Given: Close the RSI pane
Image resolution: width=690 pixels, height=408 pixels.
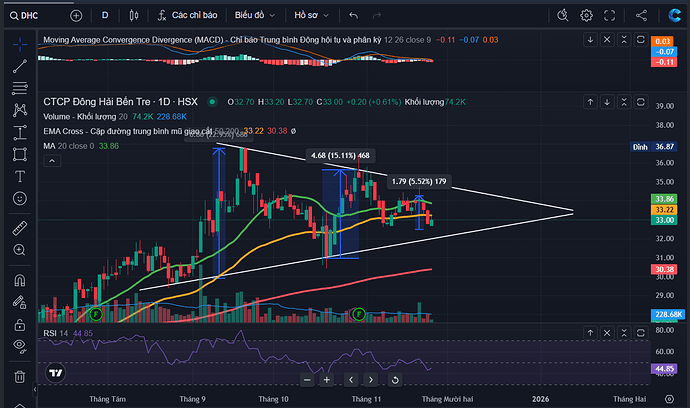Looking at the screenshot, I should point(607,333).
